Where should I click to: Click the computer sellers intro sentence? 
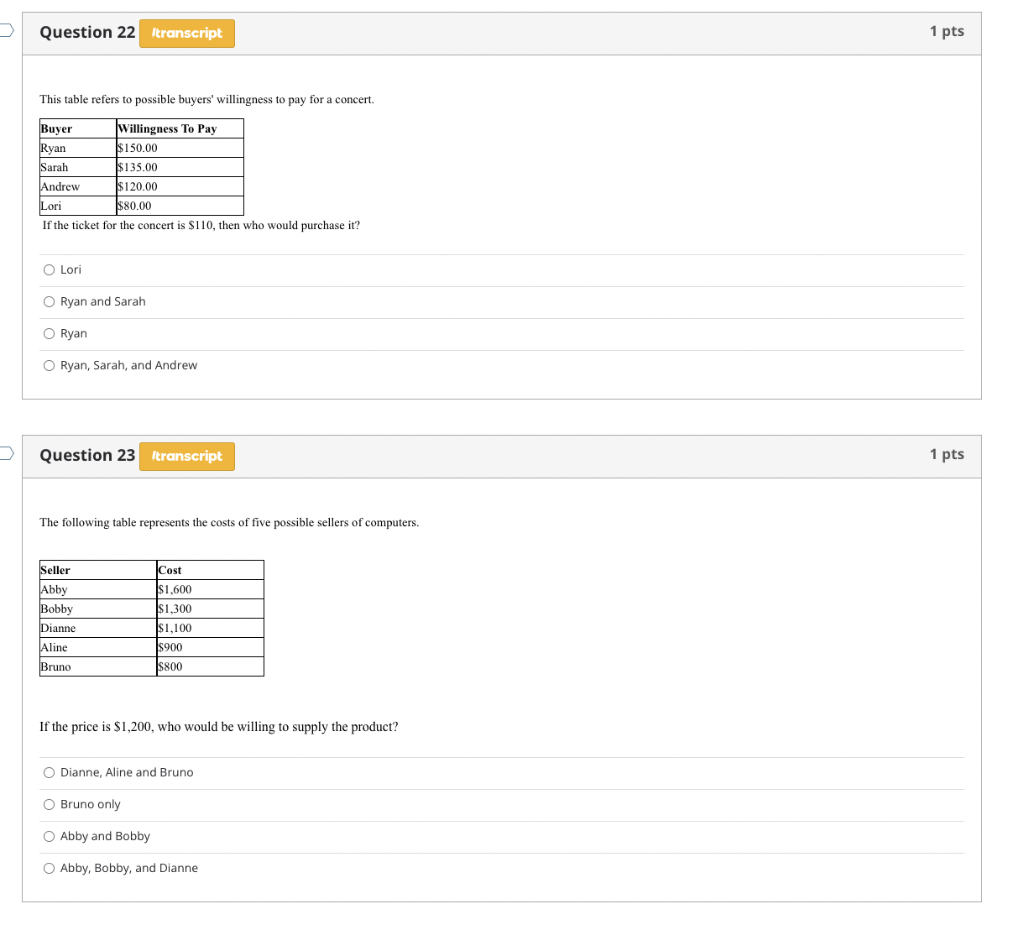(x=229, y=522)
